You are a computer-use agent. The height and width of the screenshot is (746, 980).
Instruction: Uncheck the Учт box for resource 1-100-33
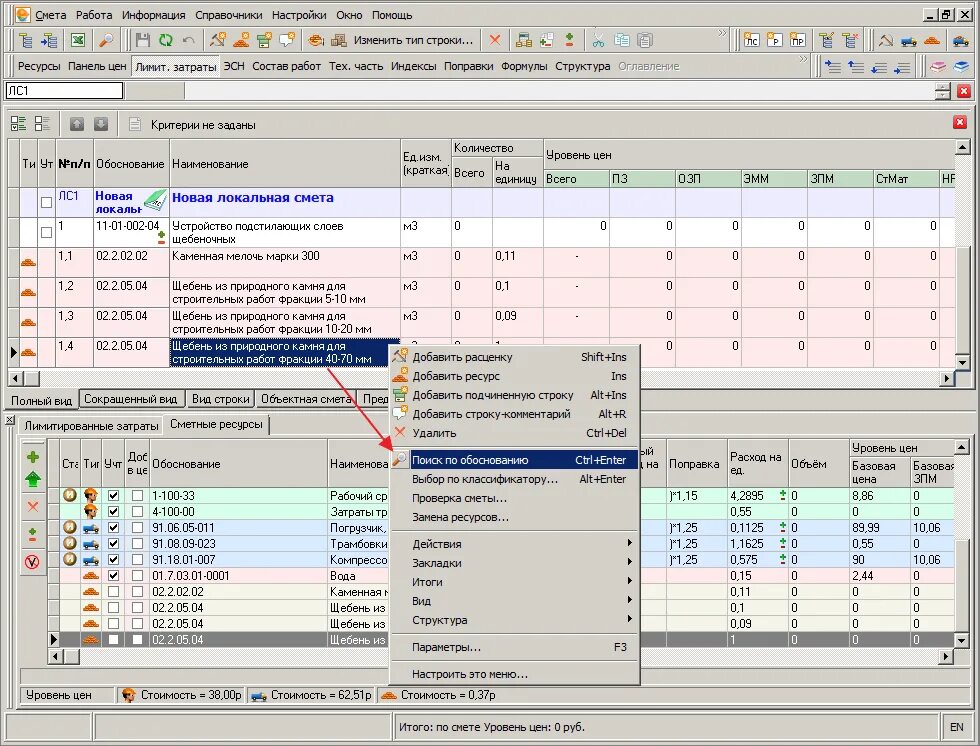pos(113,495)
